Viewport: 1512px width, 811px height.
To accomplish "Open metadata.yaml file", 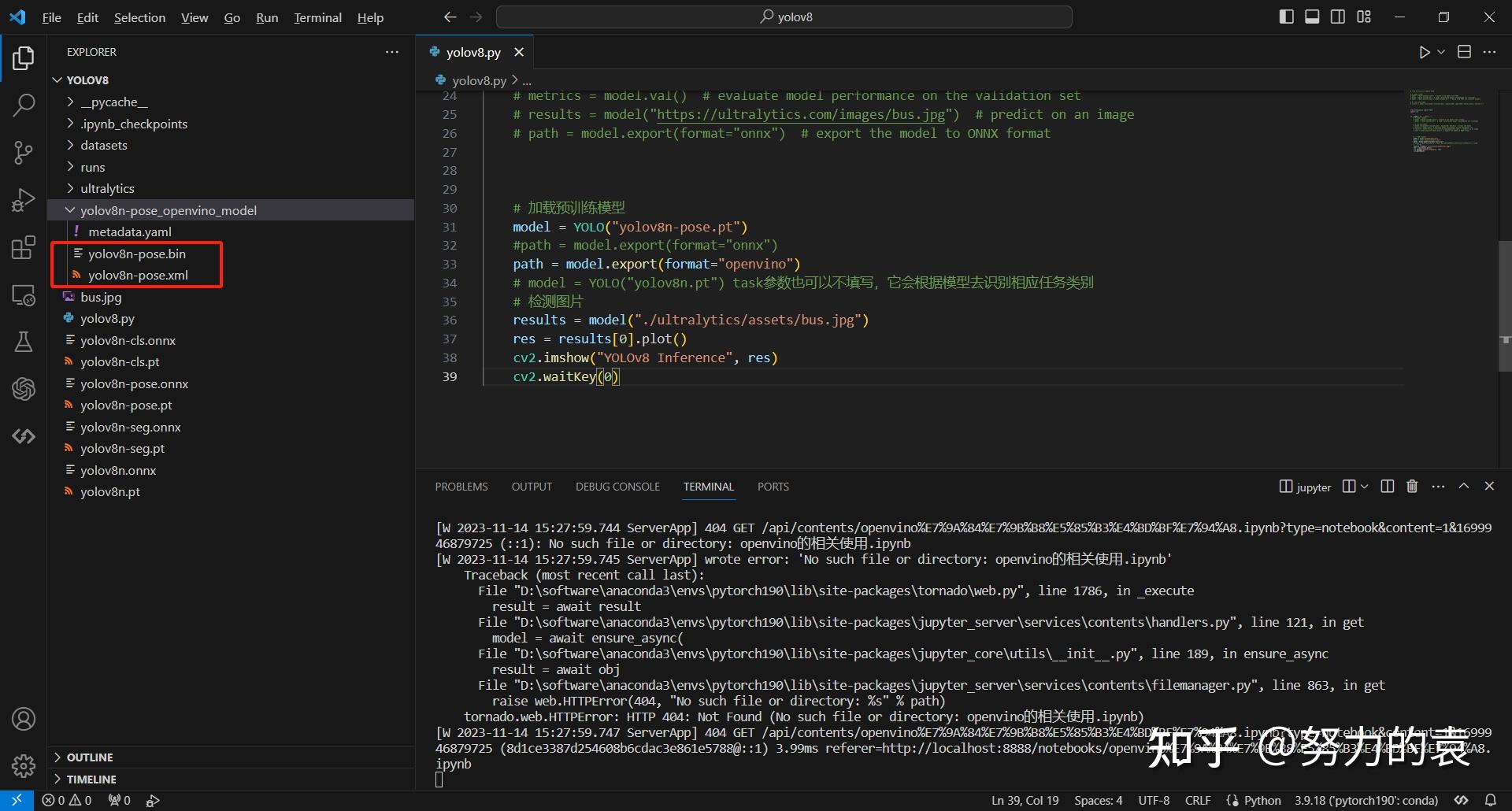I will [130, 232].
